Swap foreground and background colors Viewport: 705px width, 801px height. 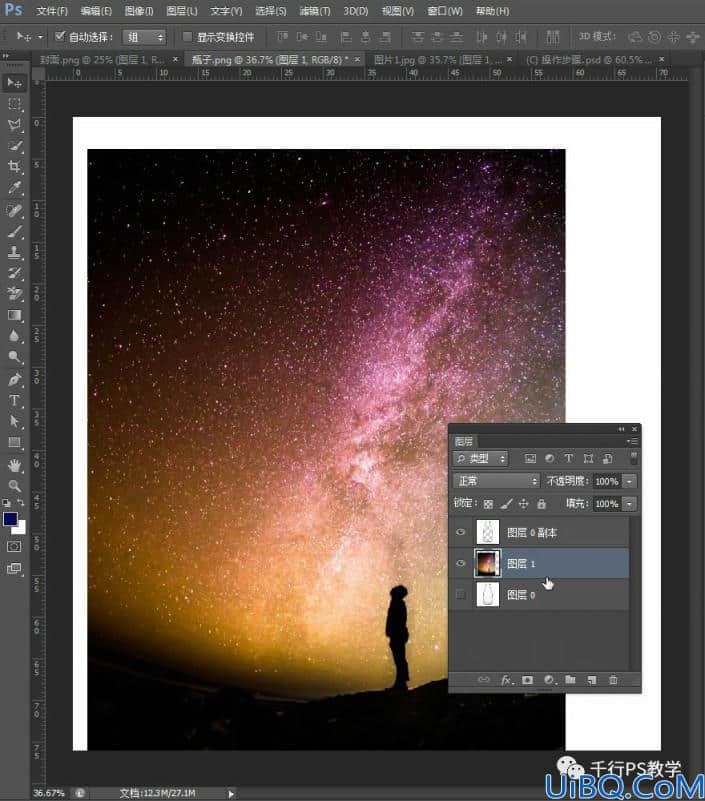pos(20,503)
